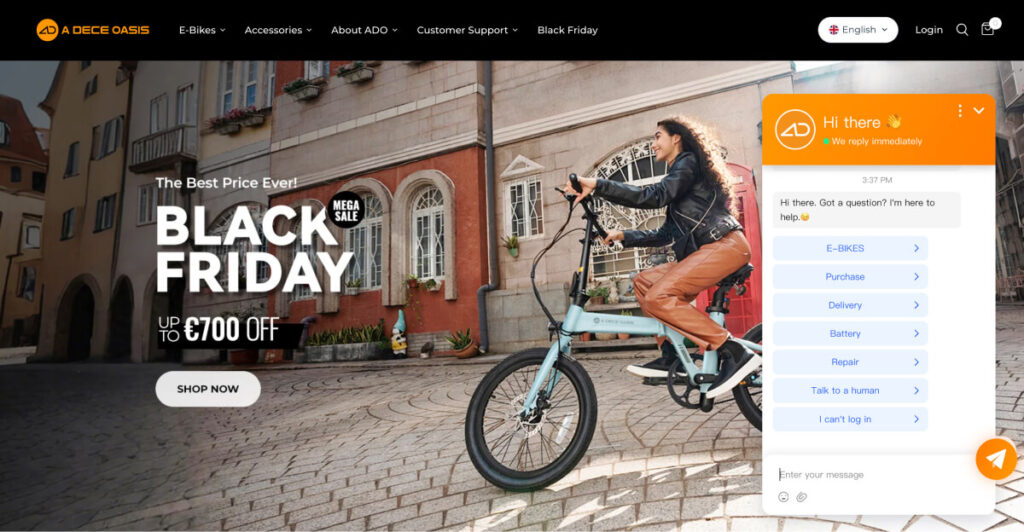Open the emoji picker in chat
Screen dimensions: 1024x532
coord(784,497)
